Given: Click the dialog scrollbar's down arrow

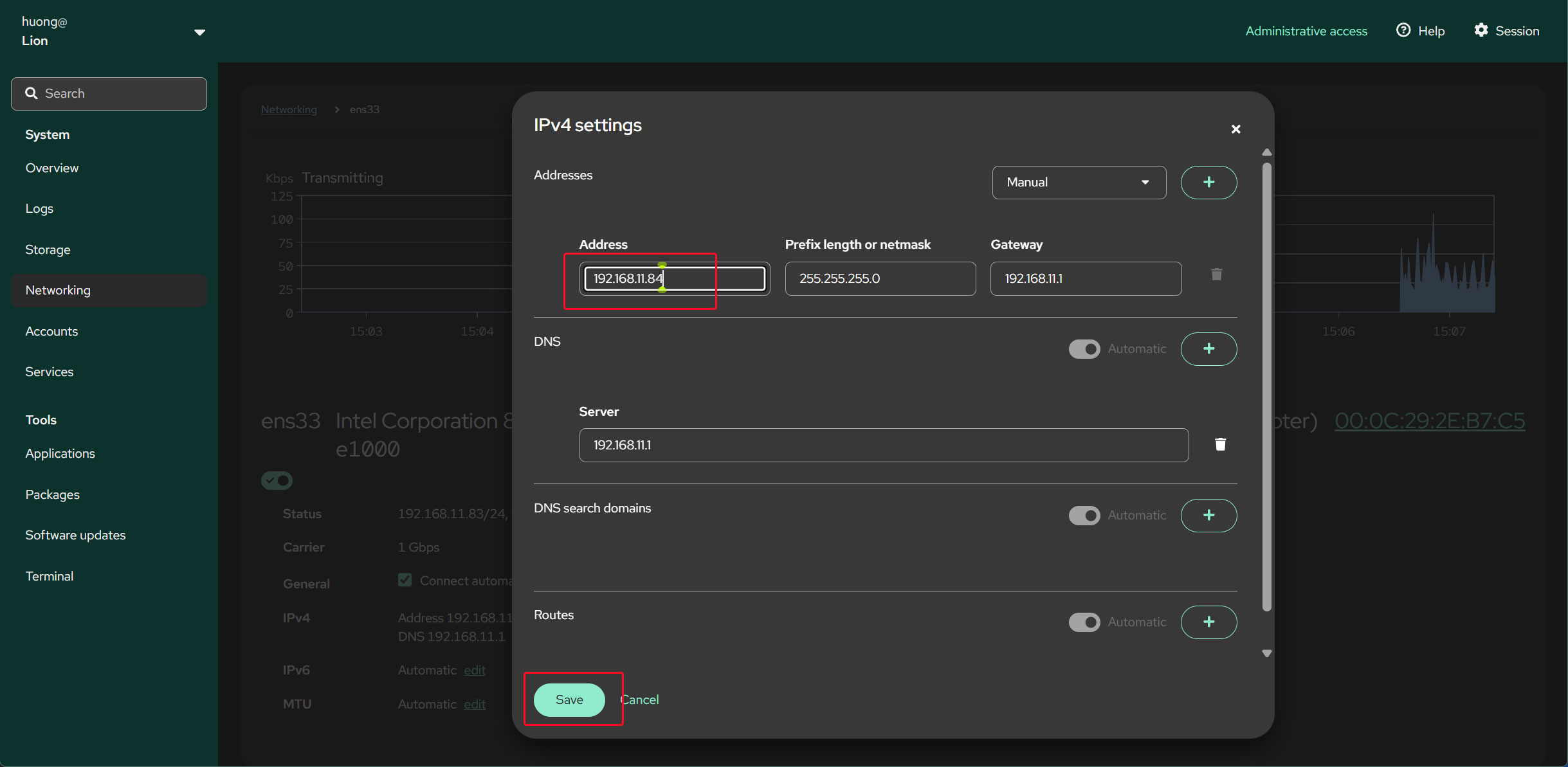Looking at the screenshot, I should (1266, 653).
